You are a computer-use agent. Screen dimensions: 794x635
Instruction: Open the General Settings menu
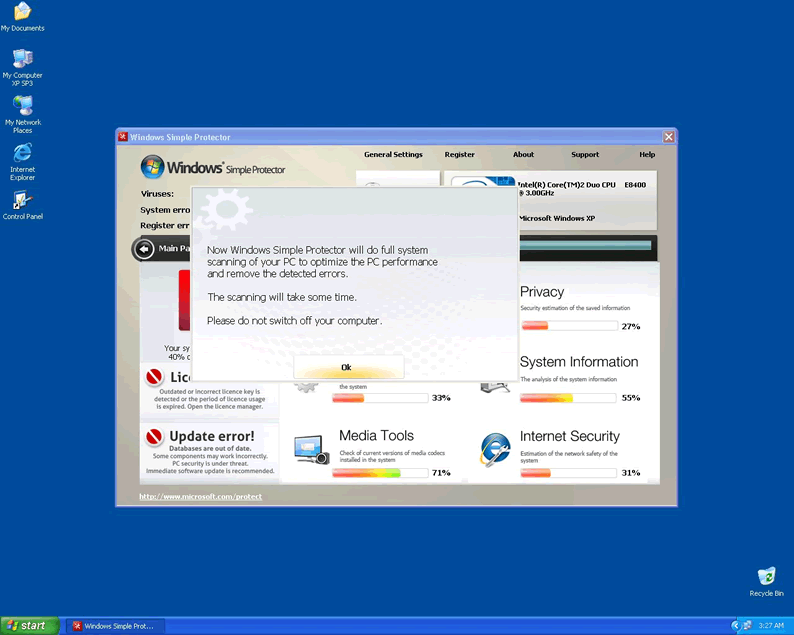[x=393, y=155]
